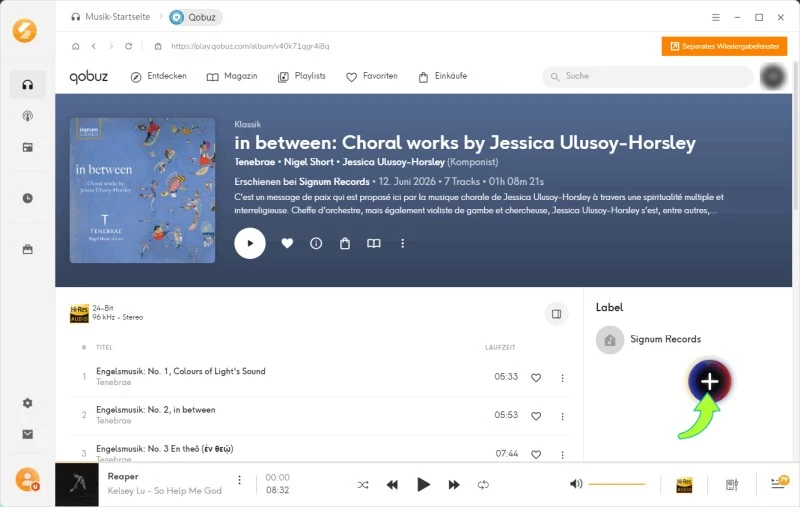The image size is (800, 507).
Task: Click the floating plus add button
Action: (709, 381)
